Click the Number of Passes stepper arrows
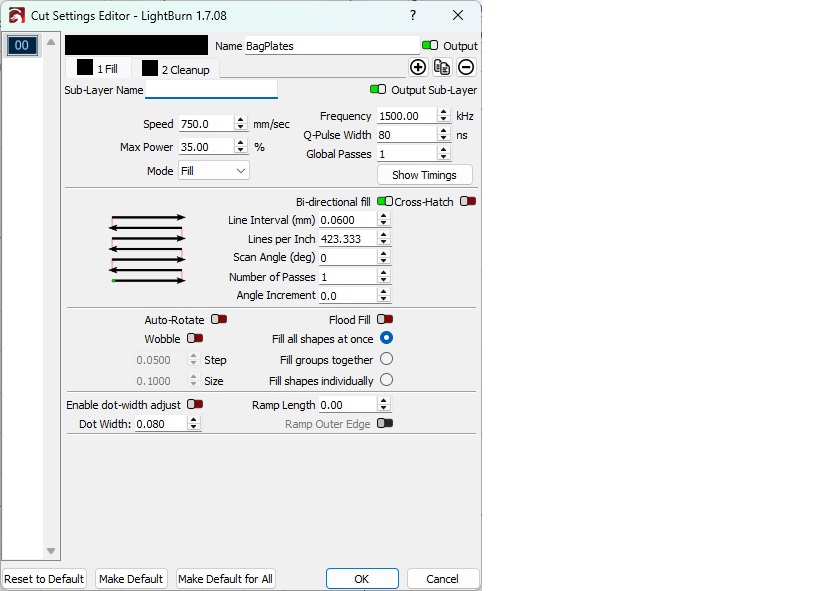 [383, 276]
